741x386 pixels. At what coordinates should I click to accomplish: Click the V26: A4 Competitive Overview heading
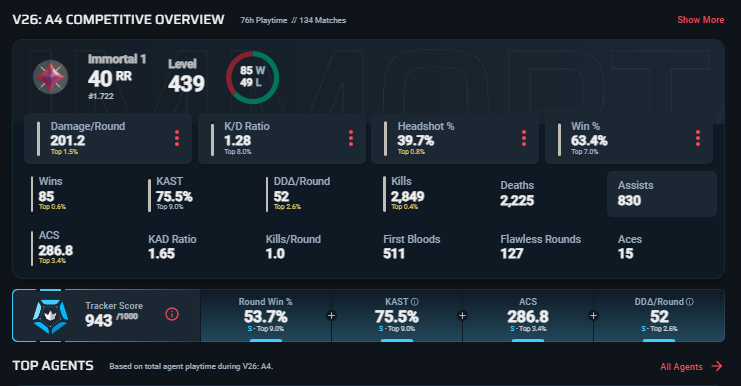point(118,20)
